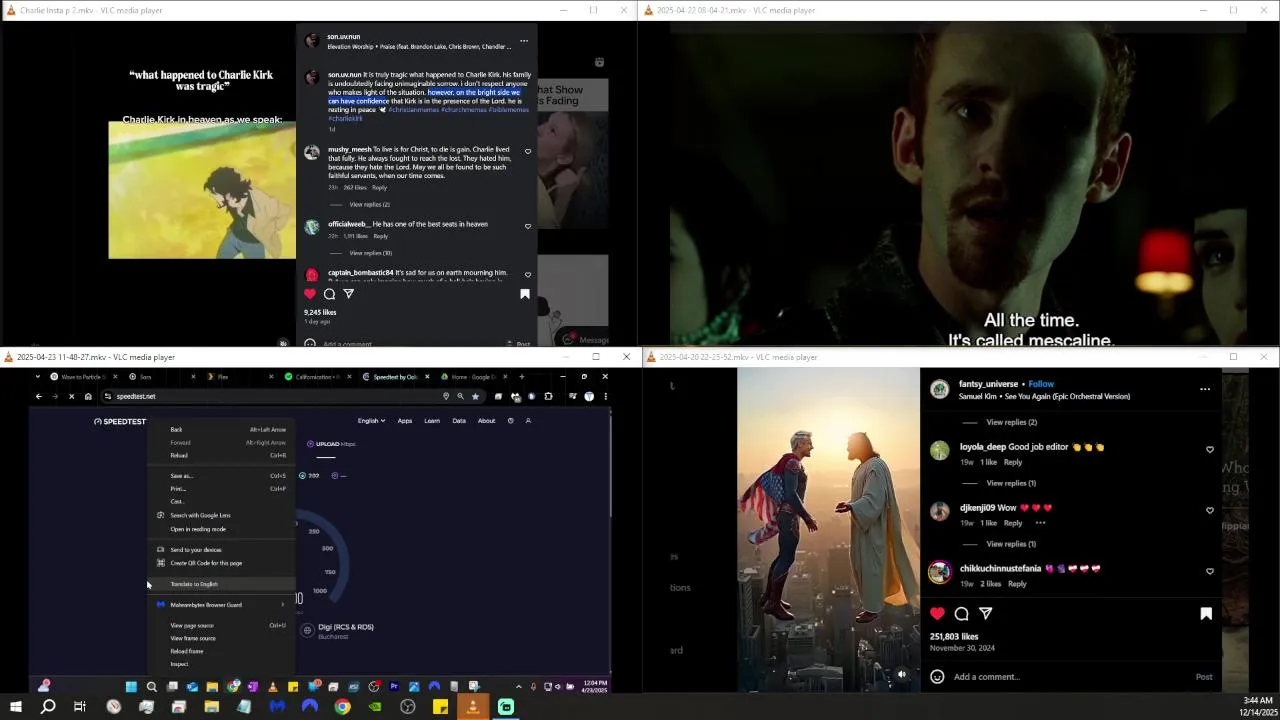
Task: Open emoji picker beside Add a comment
Action: (x=937, y=677)
